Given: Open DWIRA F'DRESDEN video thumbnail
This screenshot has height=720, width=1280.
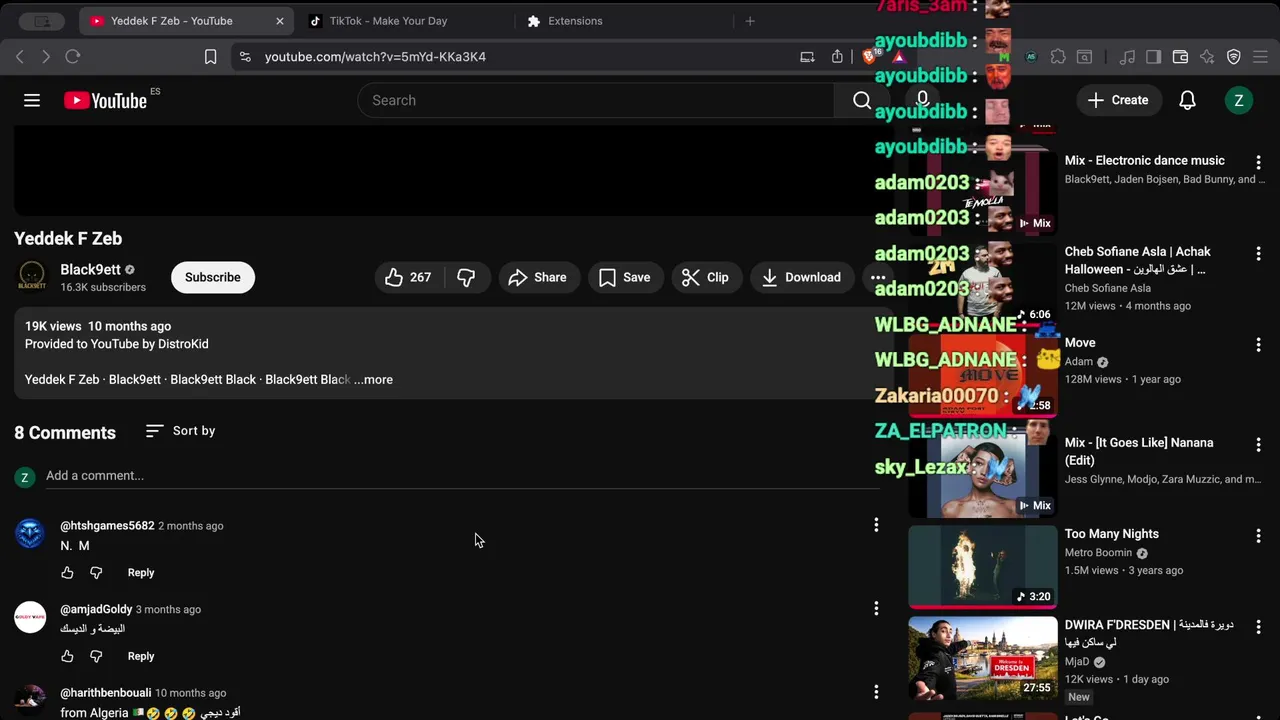Looking at the screenshot, I should coord(982,657).
